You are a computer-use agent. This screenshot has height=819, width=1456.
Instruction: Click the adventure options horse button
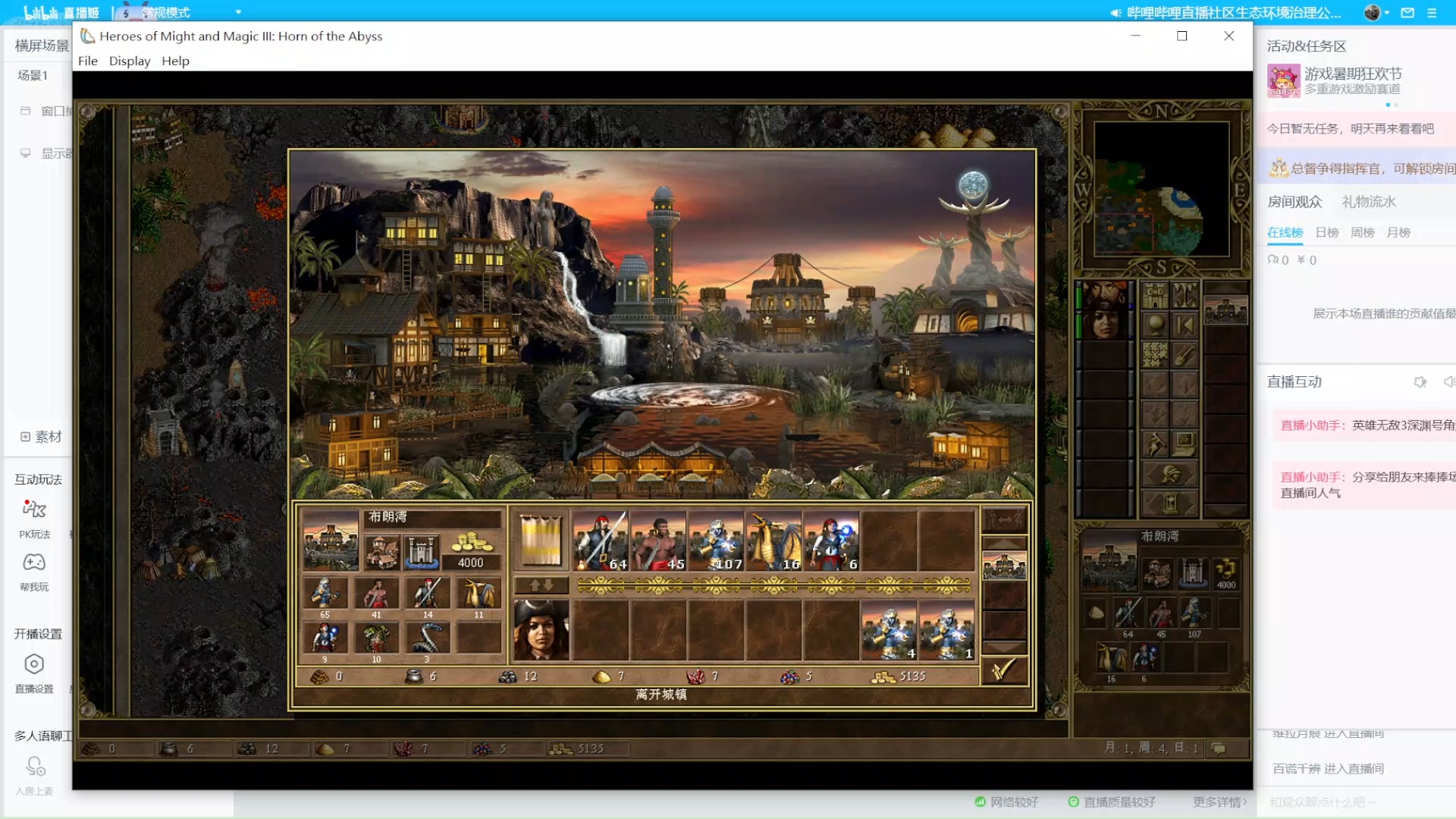tap(1155, 444)
